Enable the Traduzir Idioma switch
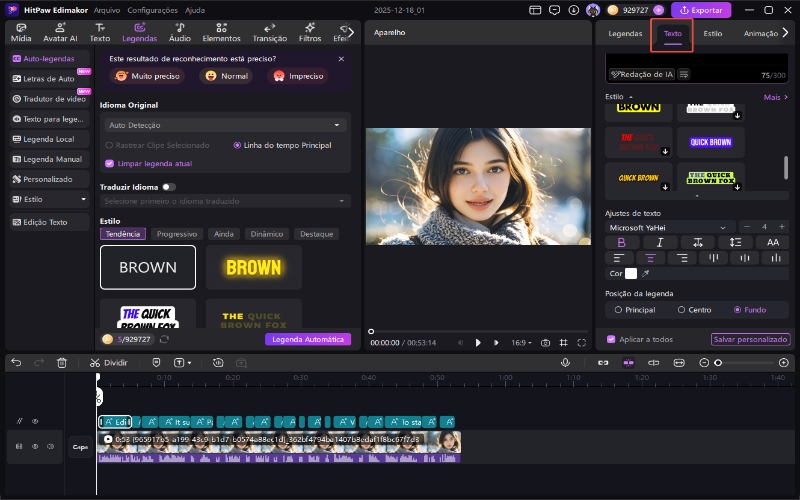Image resolution: width=800 pixels, height=500 pixels. pyautogui.click(x=168, y=186)
